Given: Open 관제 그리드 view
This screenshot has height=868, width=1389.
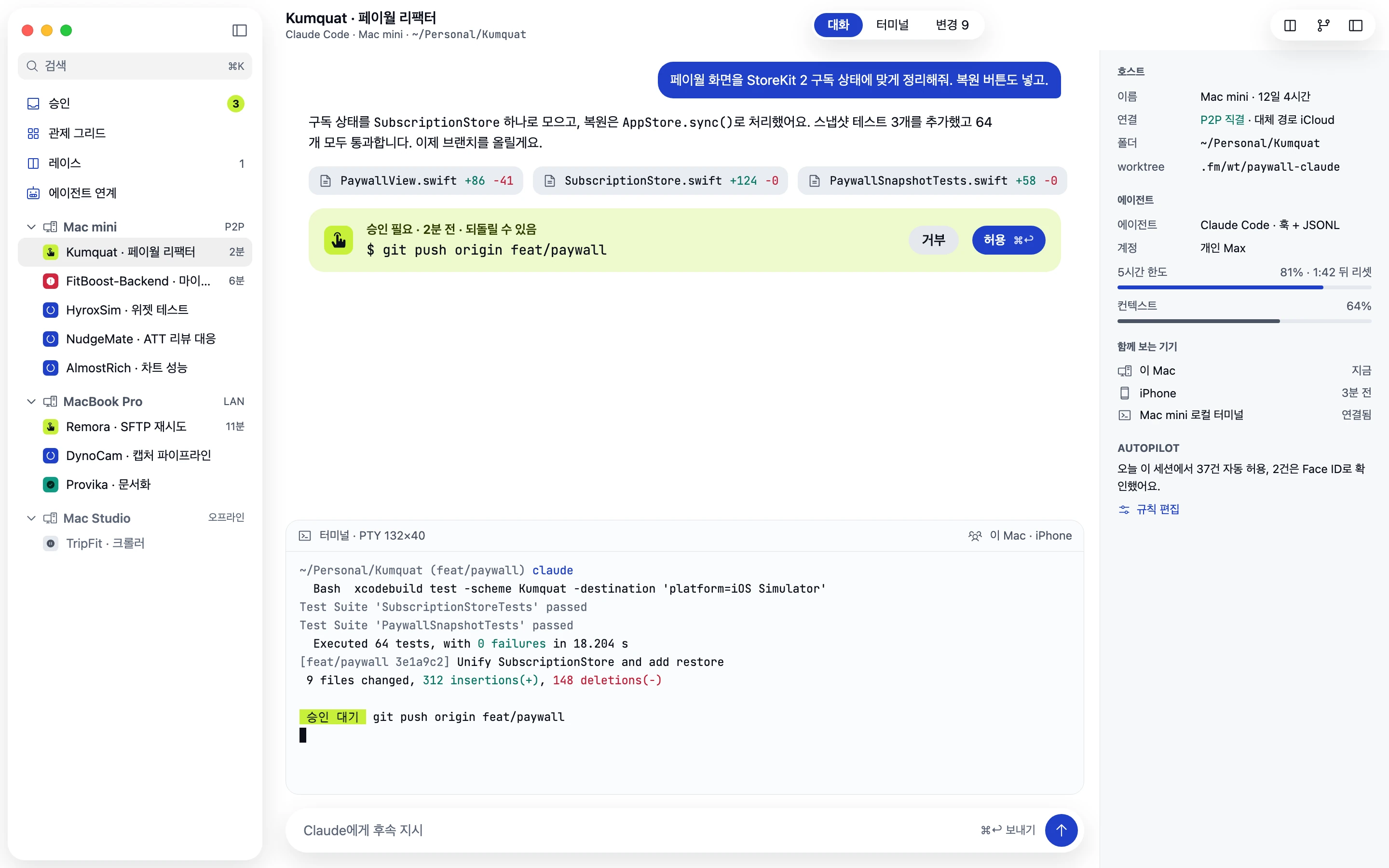Looking at the screenshot, I should [x=135, y=133].
